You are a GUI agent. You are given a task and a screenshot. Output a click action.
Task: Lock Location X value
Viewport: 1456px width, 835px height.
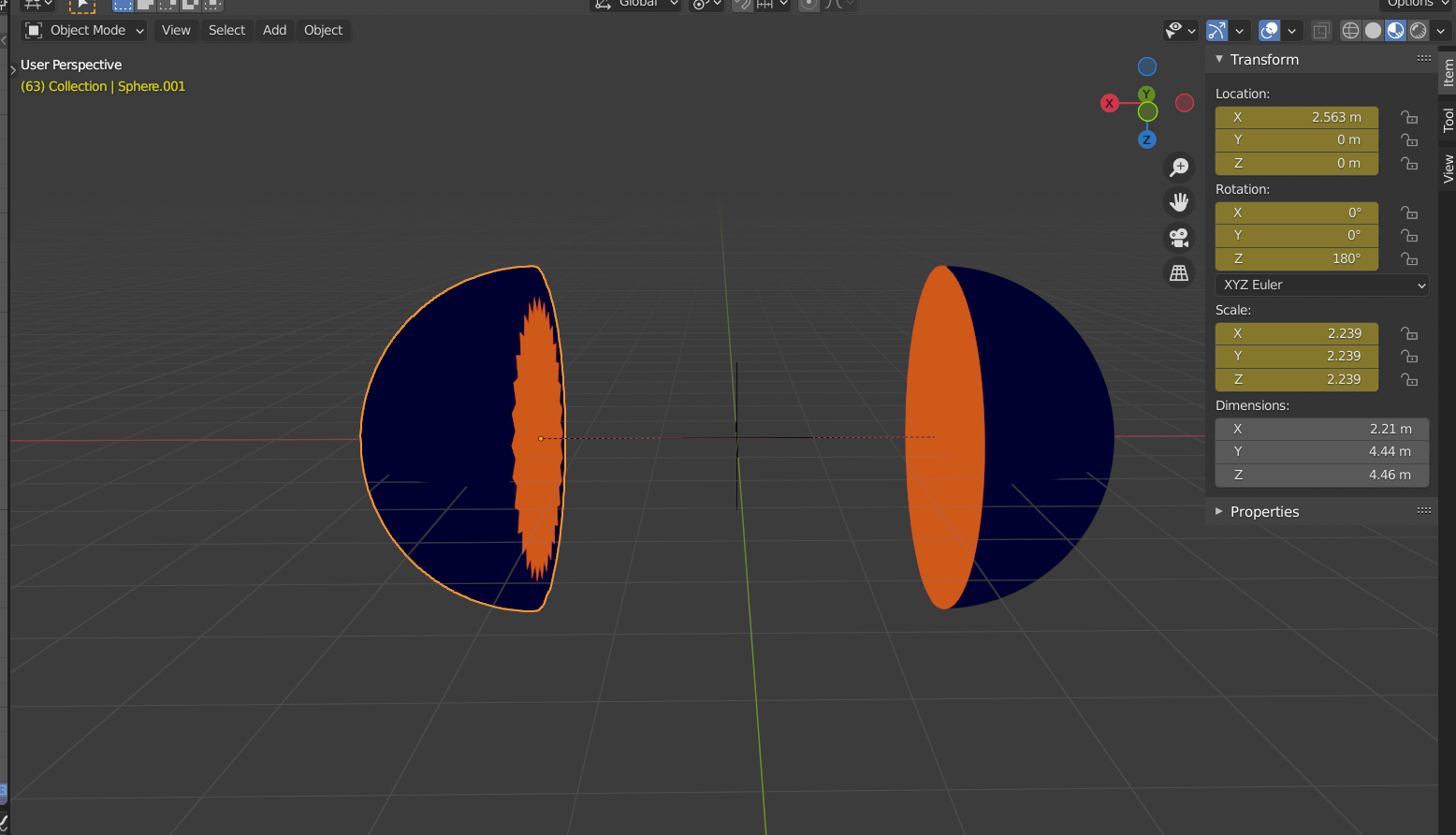tap(1409, 117)
